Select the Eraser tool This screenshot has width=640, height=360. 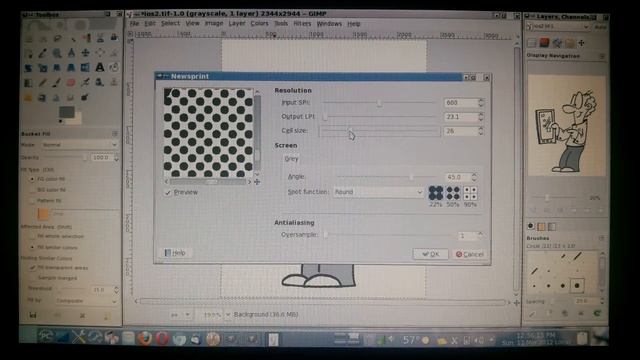click(71, 83)
